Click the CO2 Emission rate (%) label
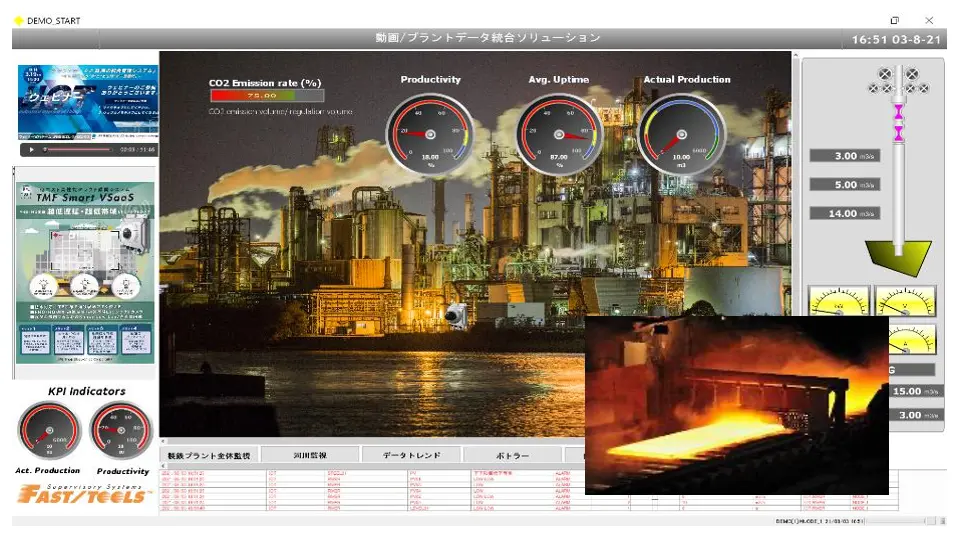This screenshot has height=542, width=960. [265, 83]
